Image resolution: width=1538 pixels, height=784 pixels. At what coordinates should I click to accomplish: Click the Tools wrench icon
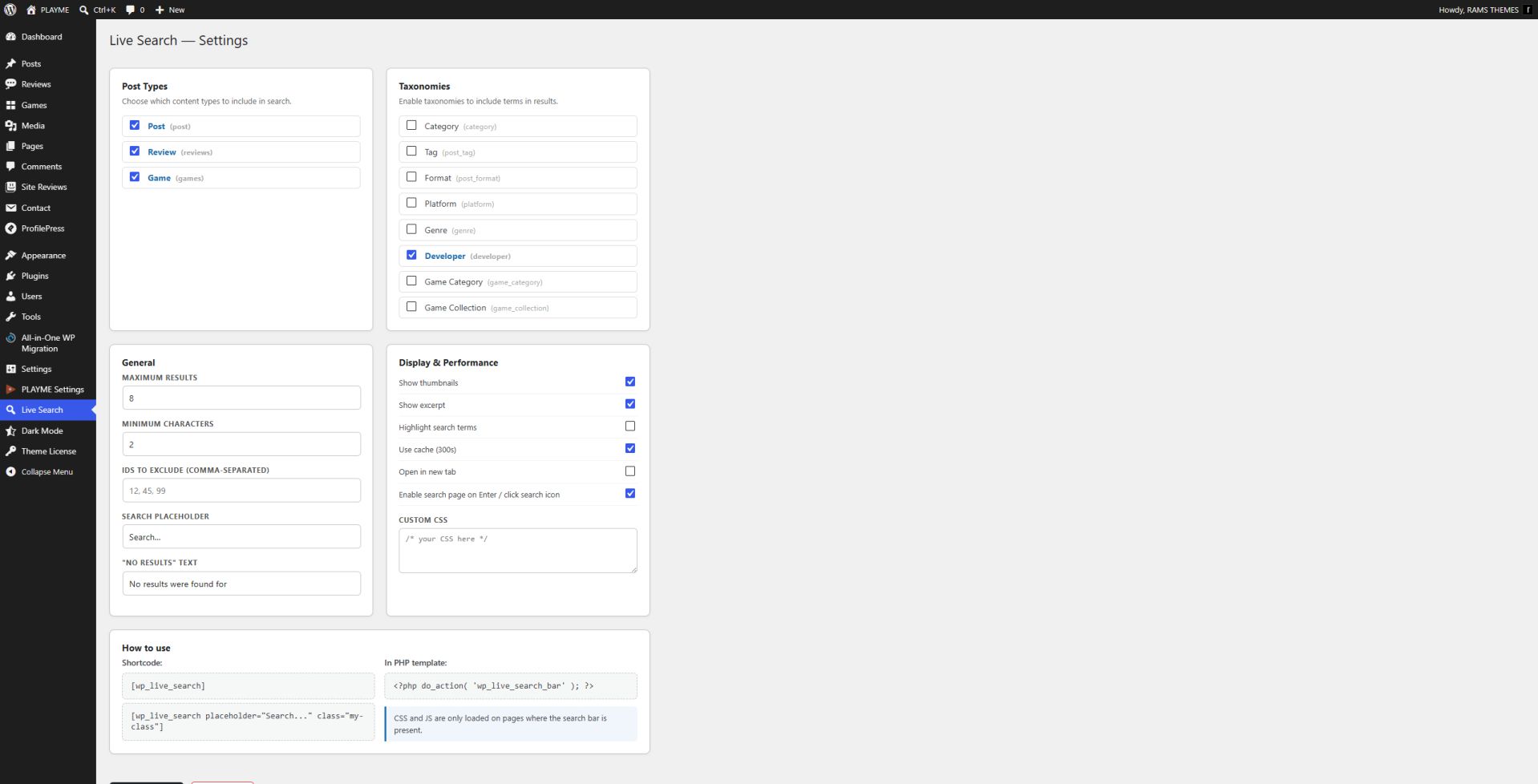point(10,317)
